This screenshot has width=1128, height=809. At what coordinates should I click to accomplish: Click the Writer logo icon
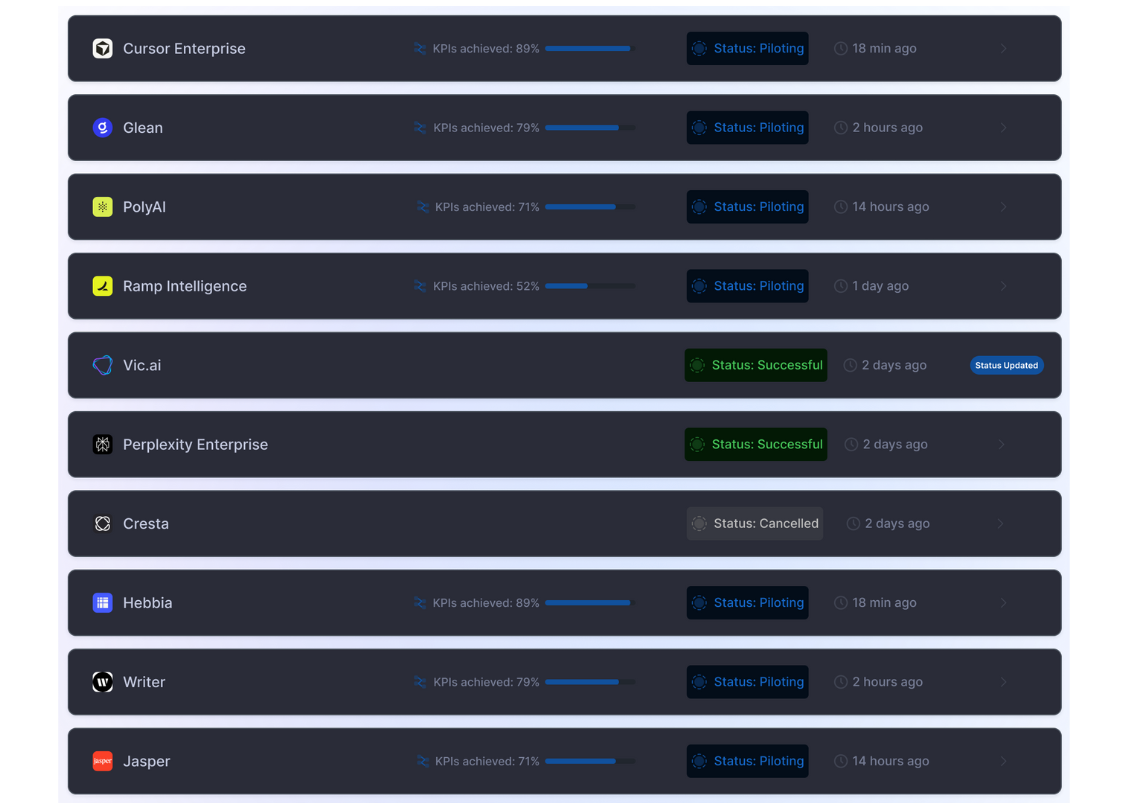(103, 681)
